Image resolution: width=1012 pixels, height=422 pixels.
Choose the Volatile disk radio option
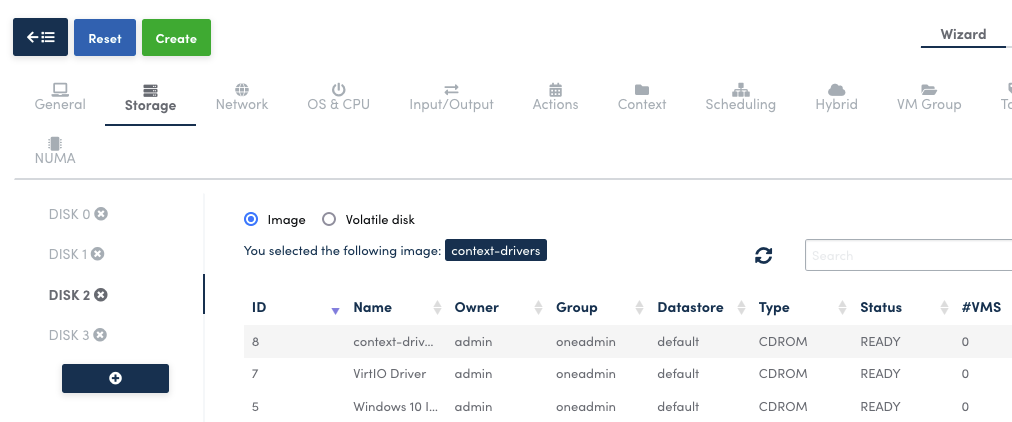329,219
